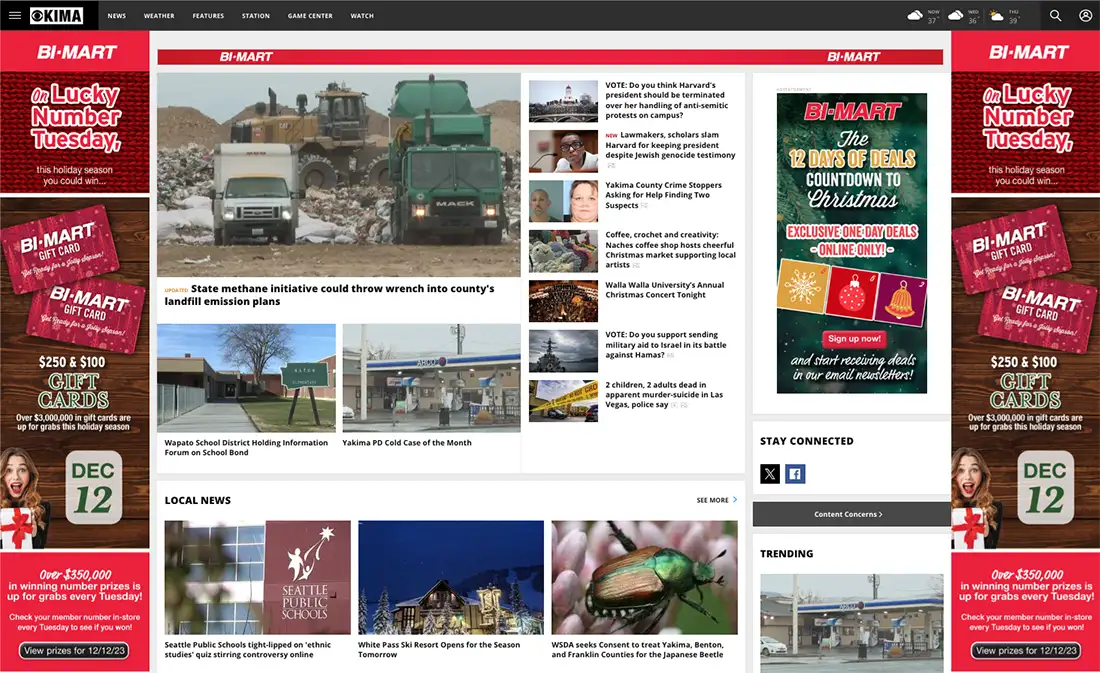Open the hamburger menu icon
1100x673 pixels.
[15, 15]
